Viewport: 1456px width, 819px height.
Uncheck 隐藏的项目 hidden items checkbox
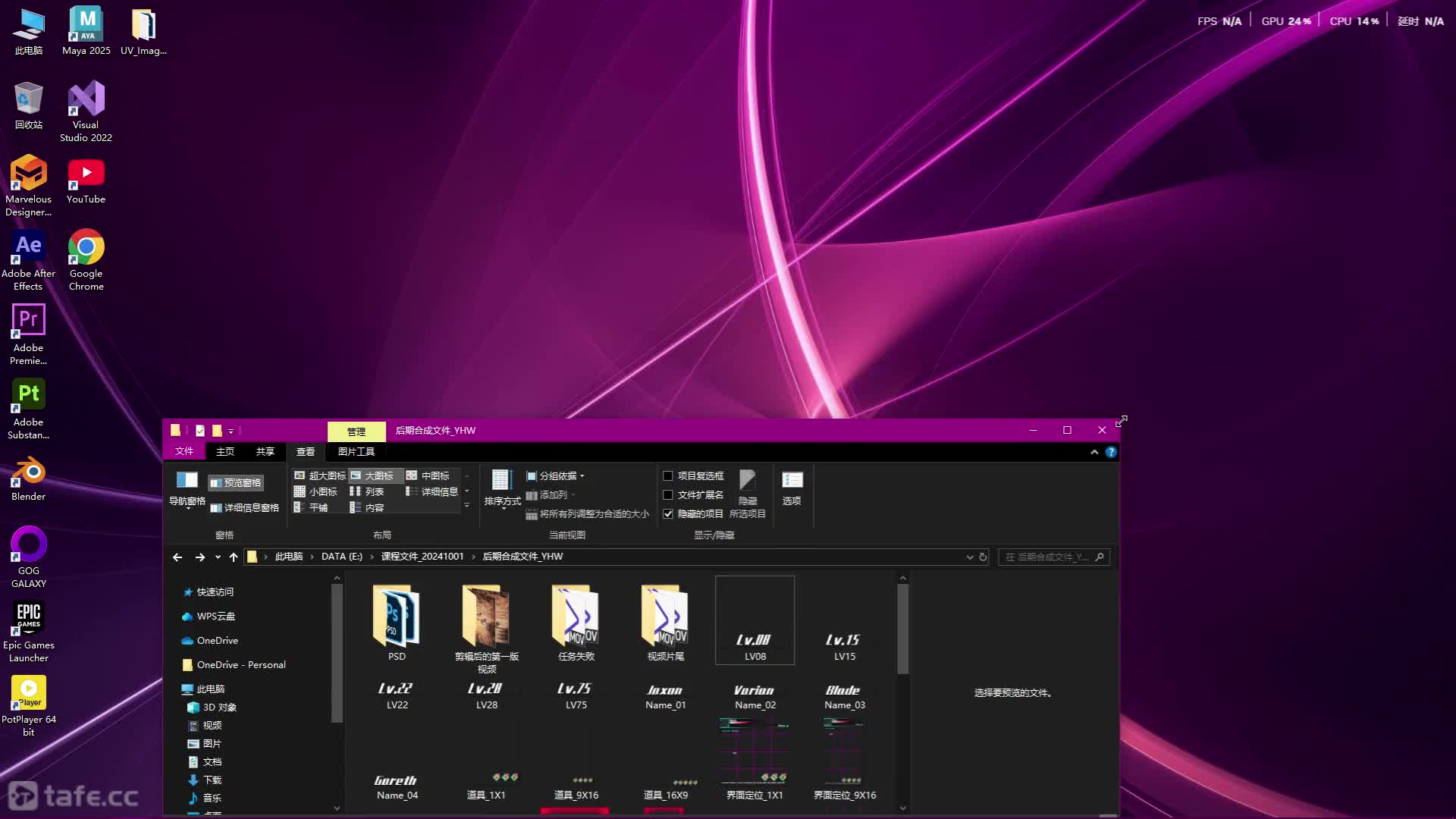coord(668,514)
